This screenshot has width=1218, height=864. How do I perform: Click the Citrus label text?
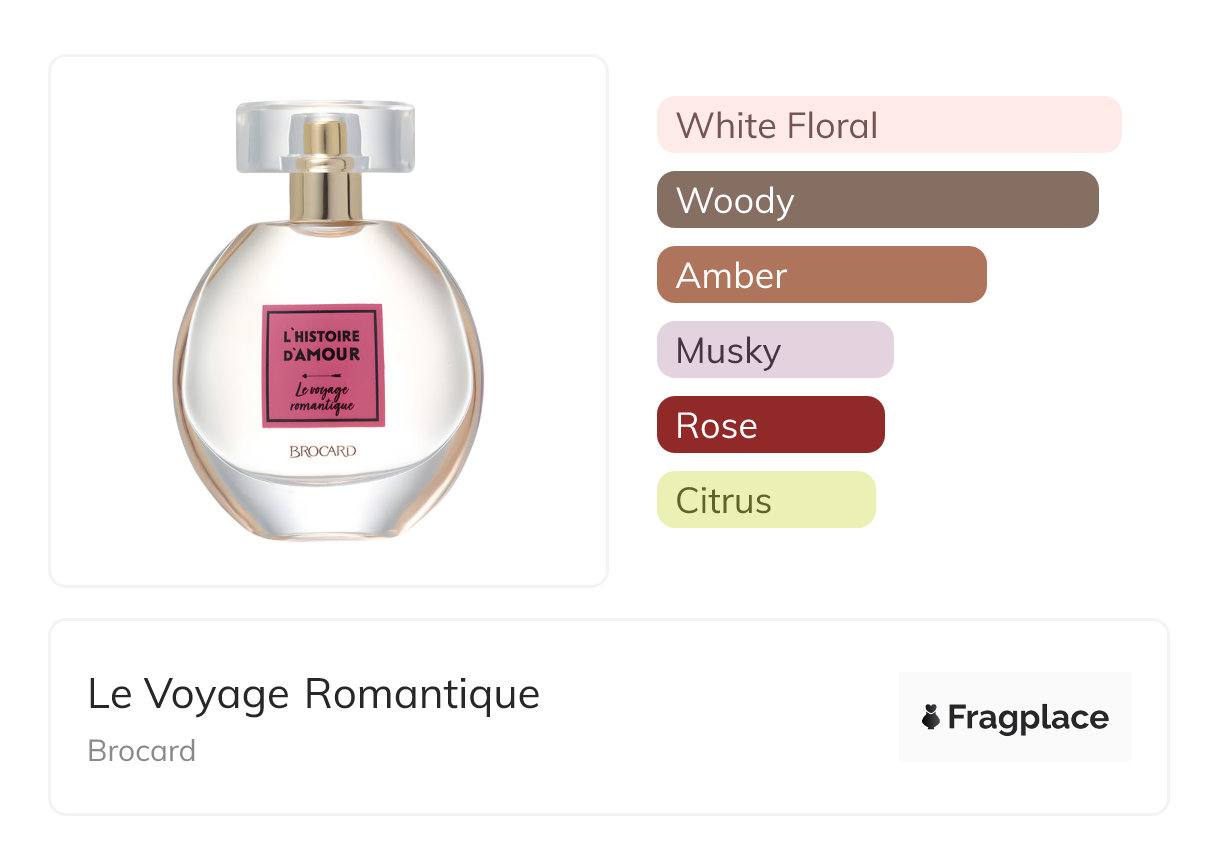724,500
